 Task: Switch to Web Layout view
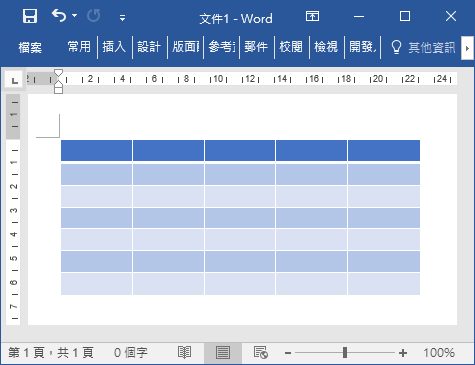(261, 352)
